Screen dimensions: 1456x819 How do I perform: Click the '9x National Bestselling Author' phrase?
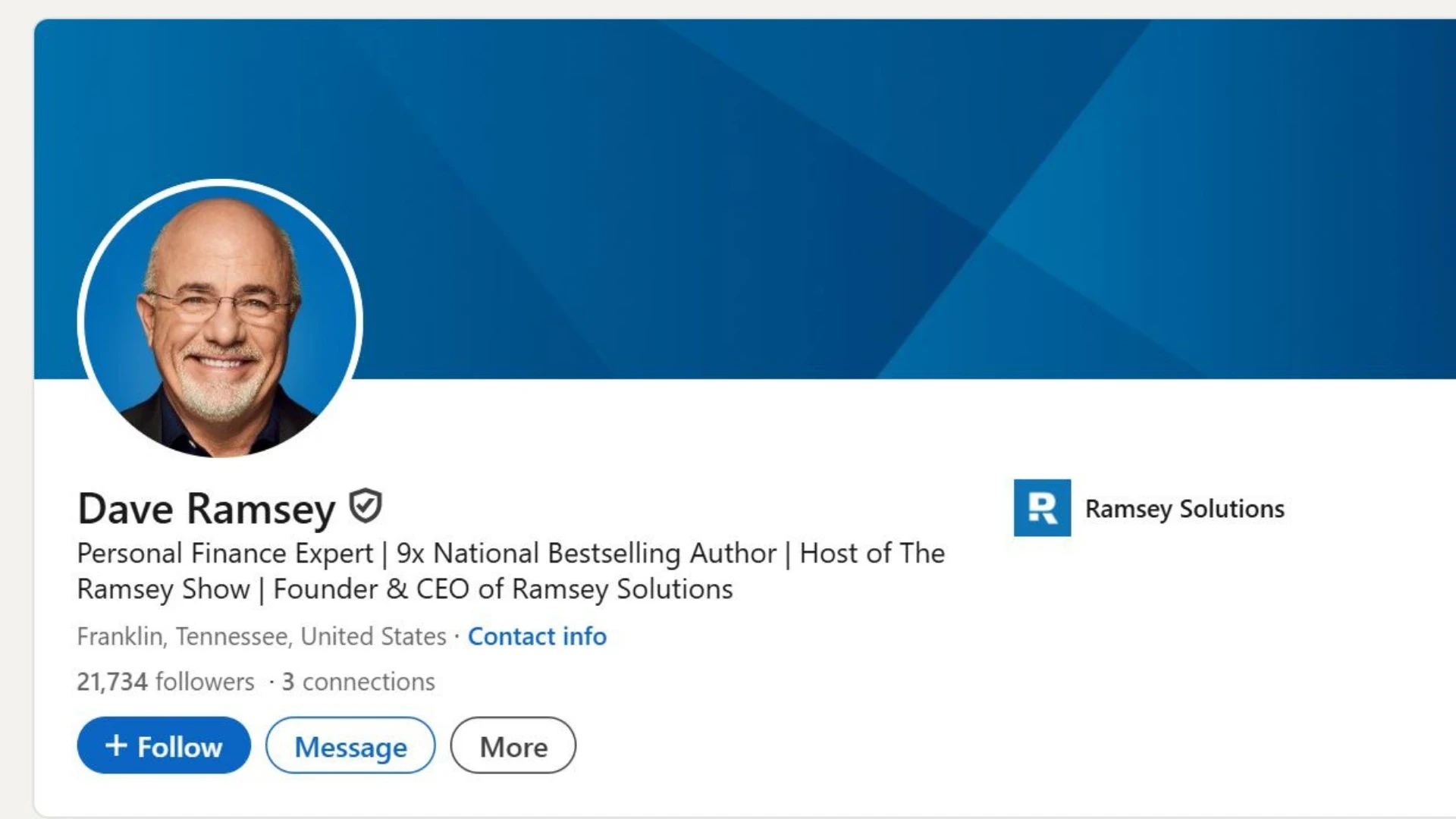coord(586,554)
